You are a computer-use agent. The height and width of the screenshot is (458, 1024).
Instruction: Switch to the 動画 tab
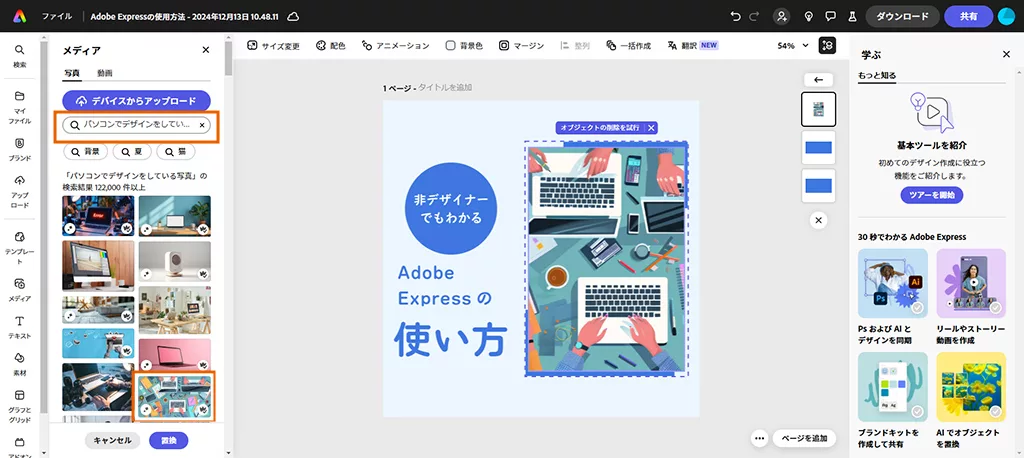105,73
